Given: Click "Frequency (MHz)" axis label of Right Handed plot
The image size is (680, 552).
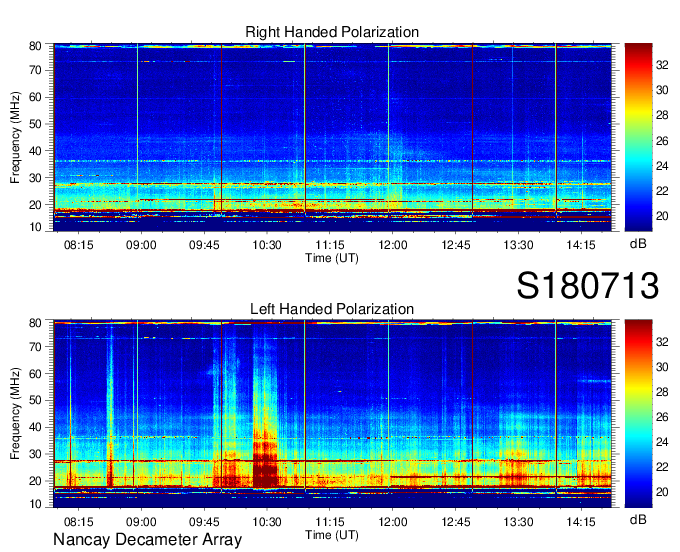Looking at the screenshot, I should pos(15,137).
